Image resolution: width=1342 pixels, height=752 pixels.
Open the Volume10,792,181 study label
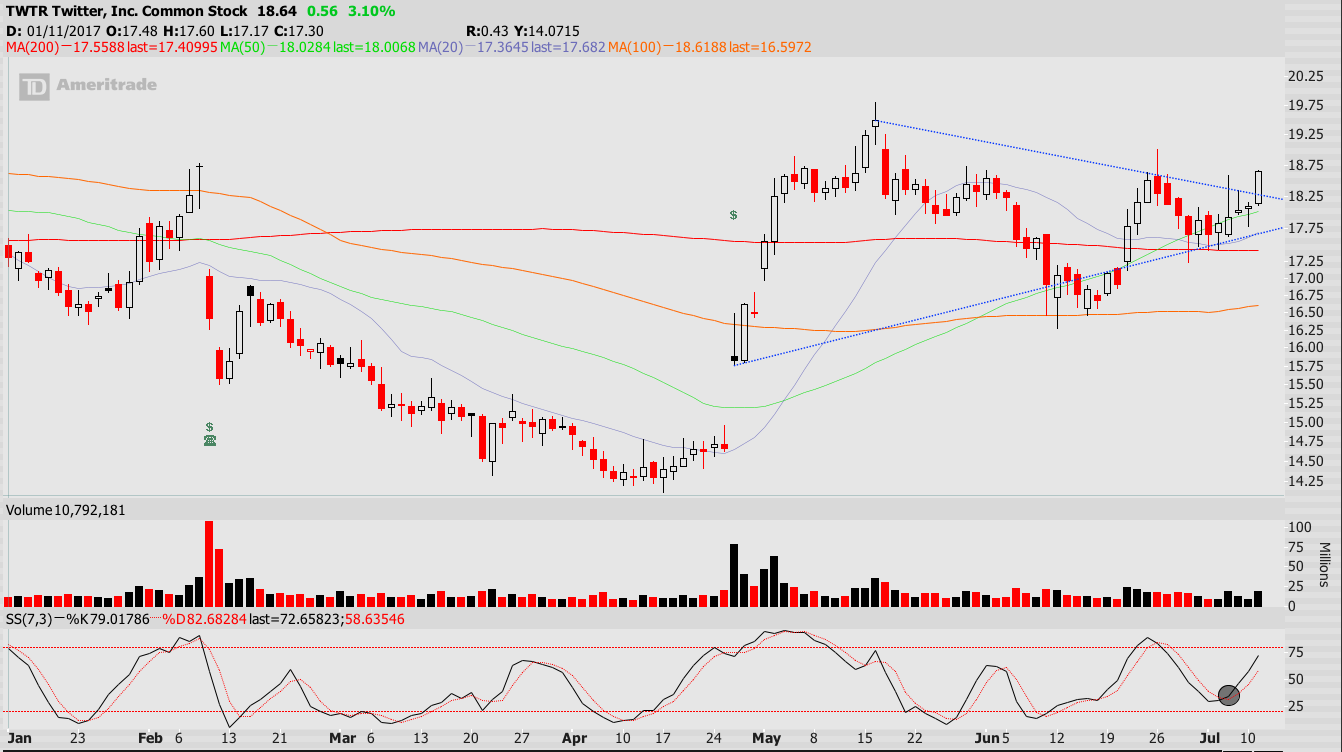65,510
